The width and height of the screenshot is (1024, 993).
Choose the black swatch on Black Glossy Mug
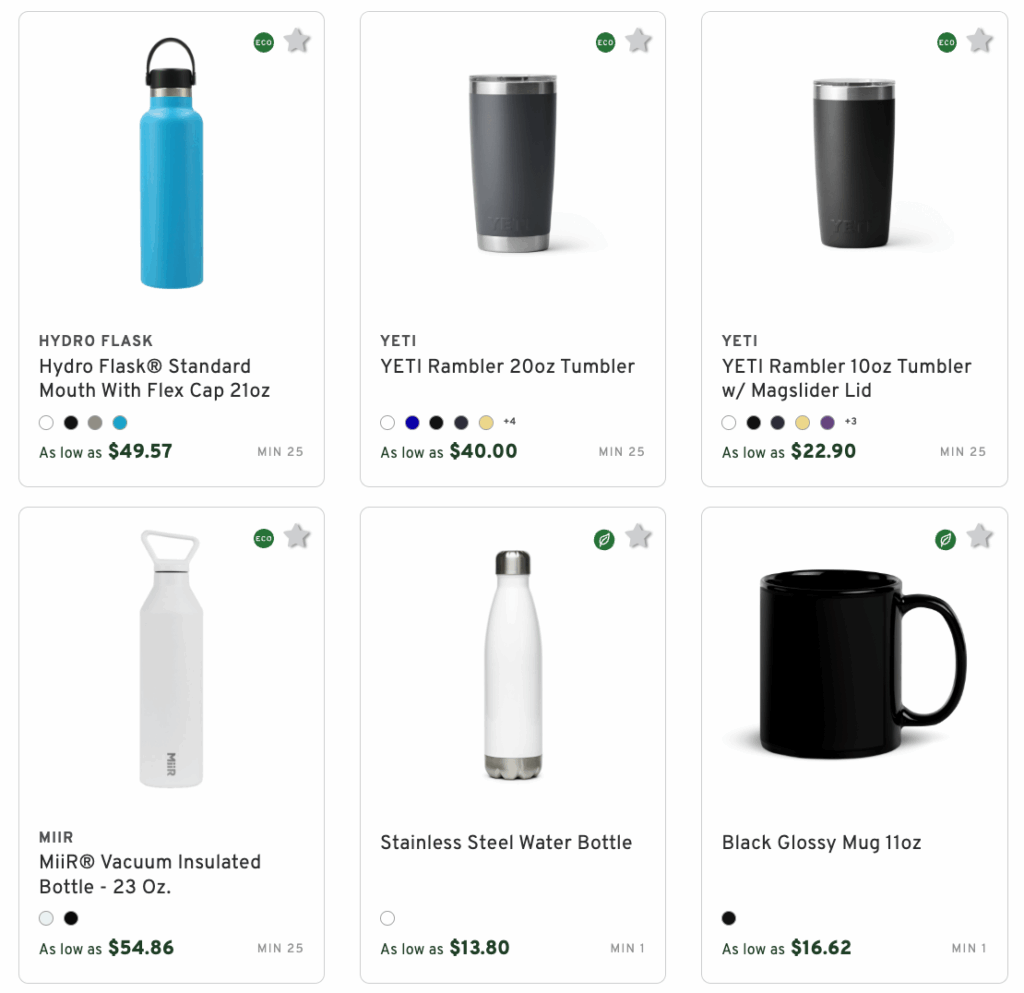click(728, 918)
